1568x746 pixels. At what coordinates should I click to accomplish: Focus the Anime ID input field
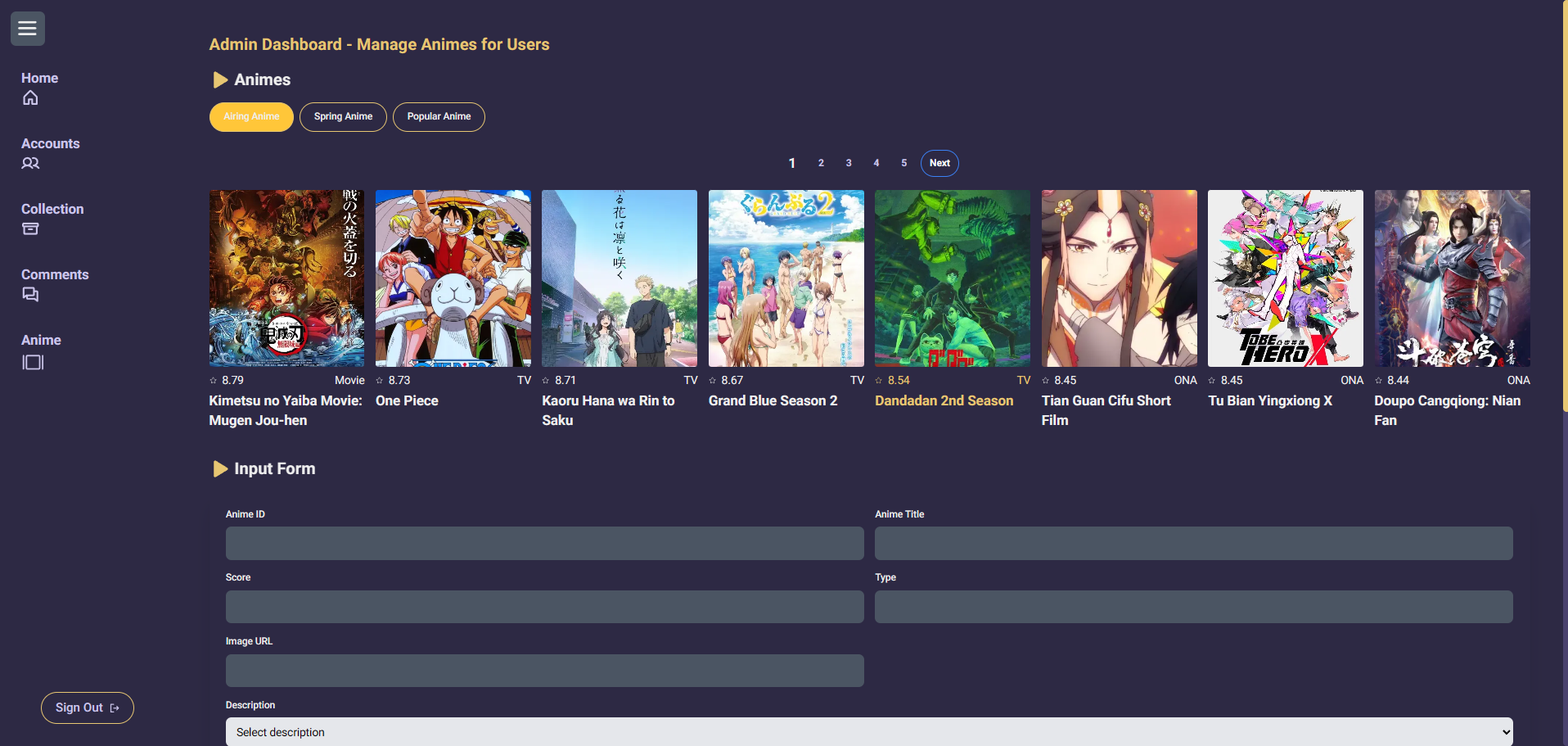[x=545, y=544]
